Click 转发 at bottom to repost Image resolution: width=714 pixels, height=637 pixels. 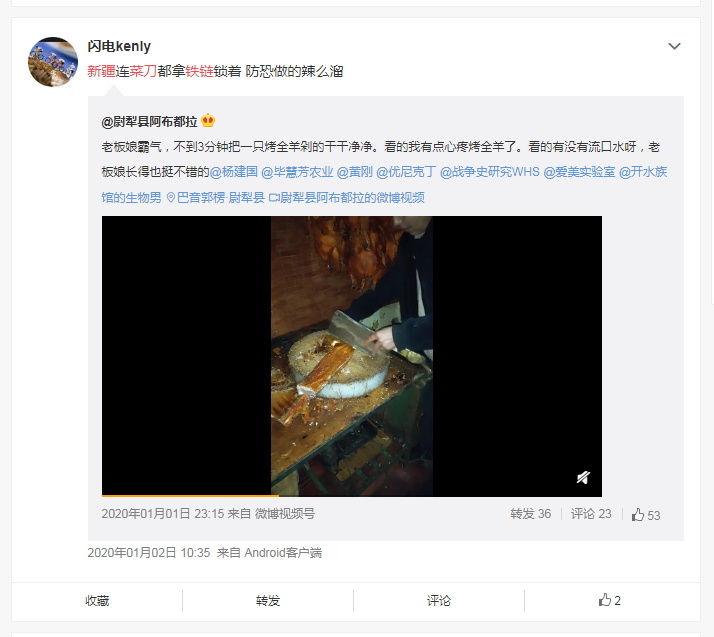(268, 601)
